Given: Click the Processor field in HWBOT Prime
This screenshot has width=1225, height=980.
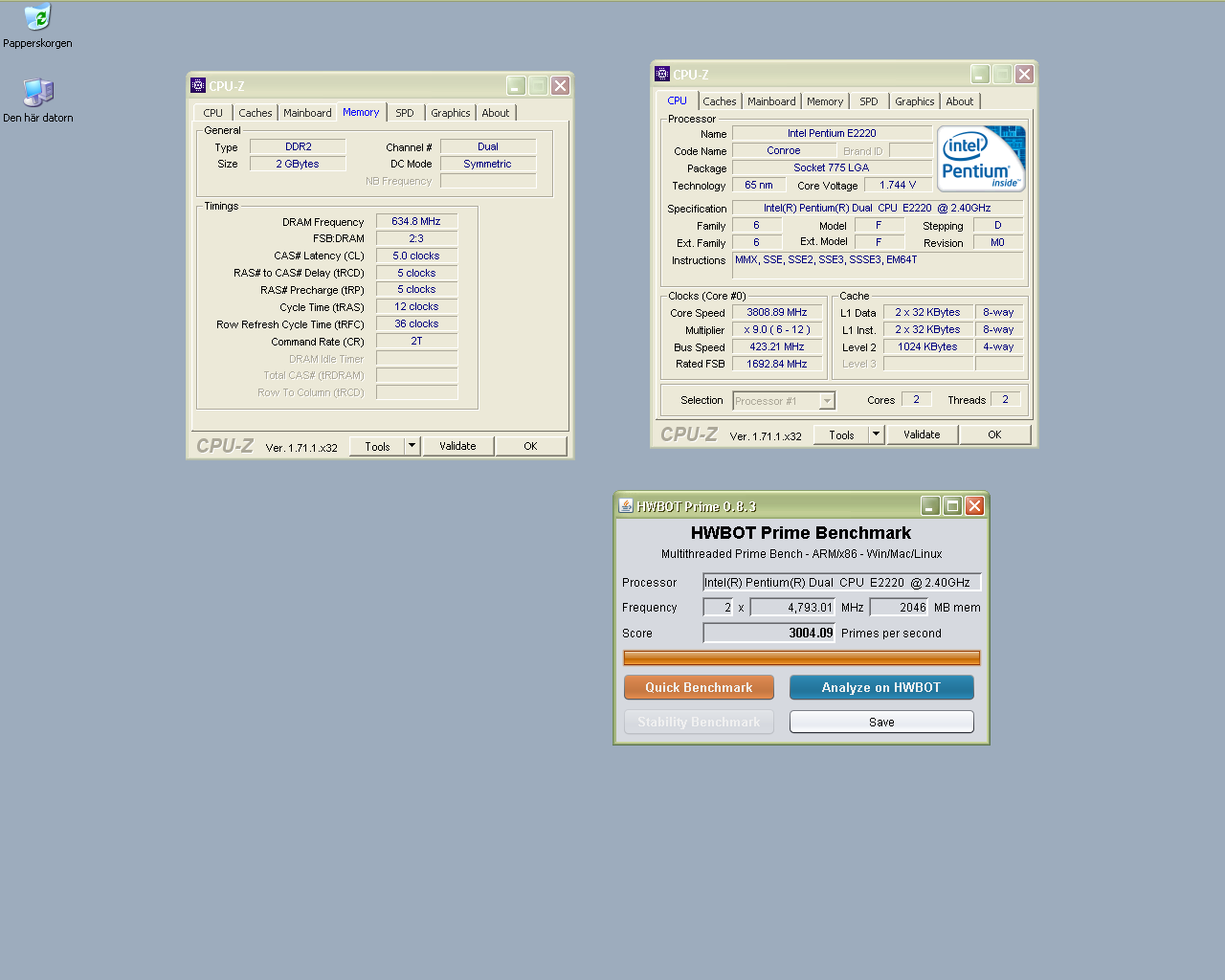Looking at the screenshot, I should (842, 582).
